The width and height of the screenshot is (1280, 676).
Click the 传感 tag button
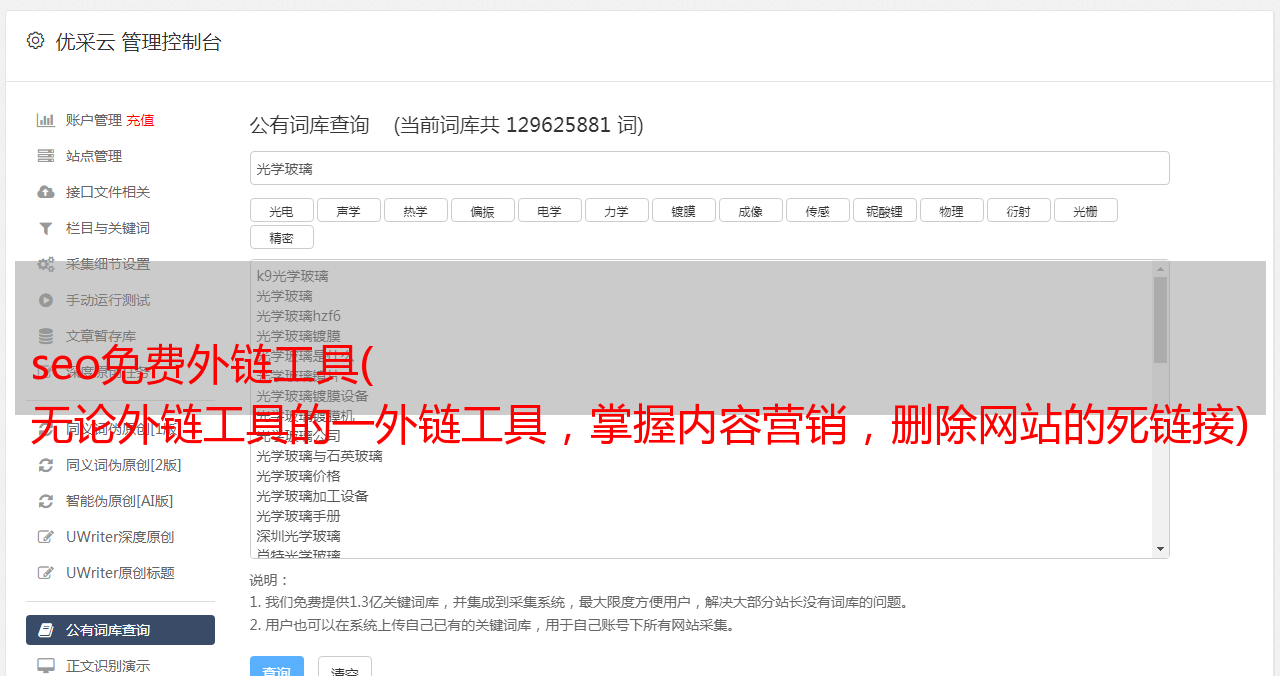(x=817, y=210)
